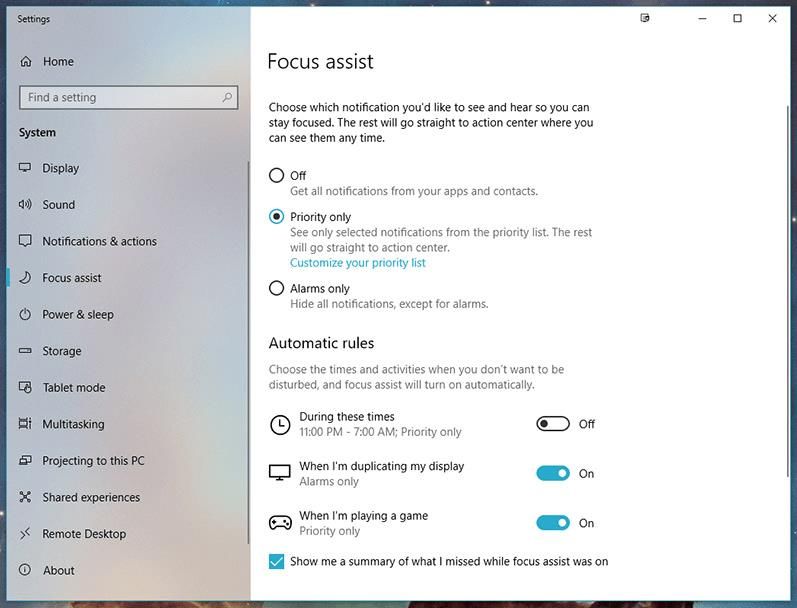This screenshot has width=797, height=608.
Task: Click the Display monitor icon
Action: click(x=25, y=167)
